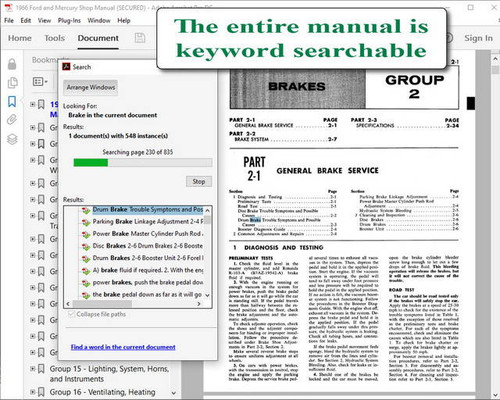The image size is (500, 400).
Task: Click the results list scroll-right arrow
Action: tap(199, 304)
